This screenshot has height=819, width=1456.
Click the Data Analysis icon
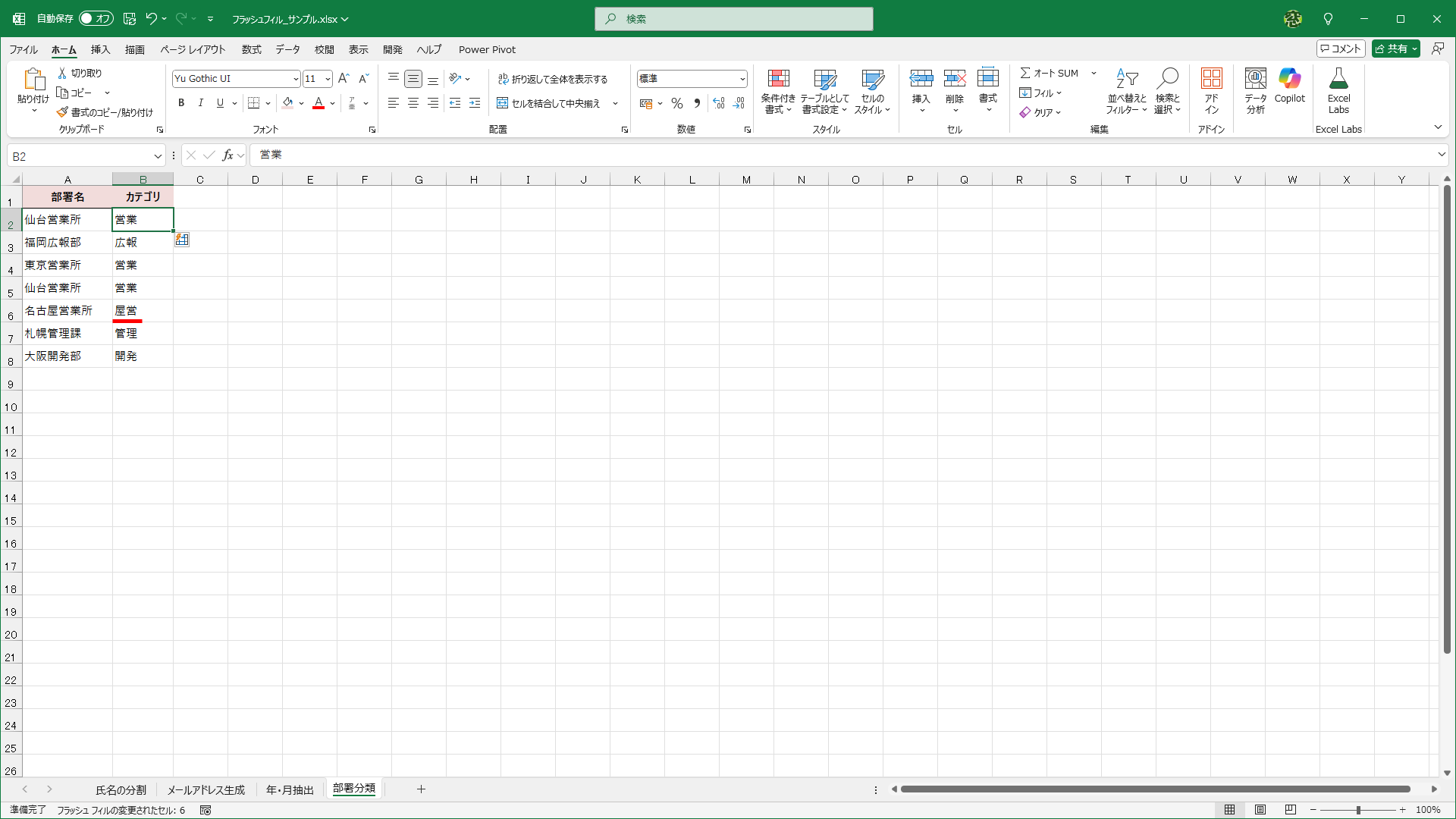coord(1255,79)
